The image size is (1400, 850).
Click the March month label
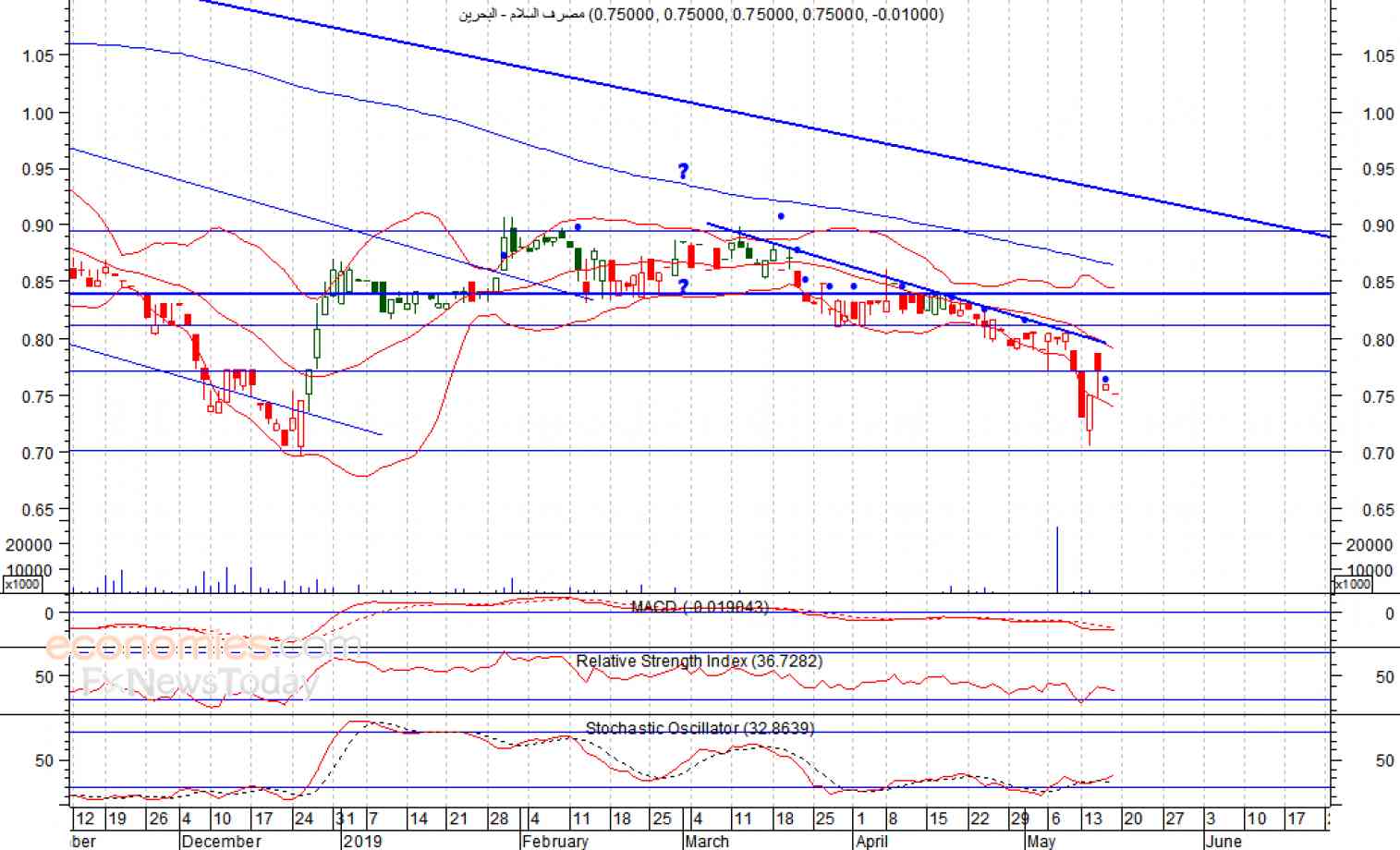pyautogui.click(x=707, y=841)
